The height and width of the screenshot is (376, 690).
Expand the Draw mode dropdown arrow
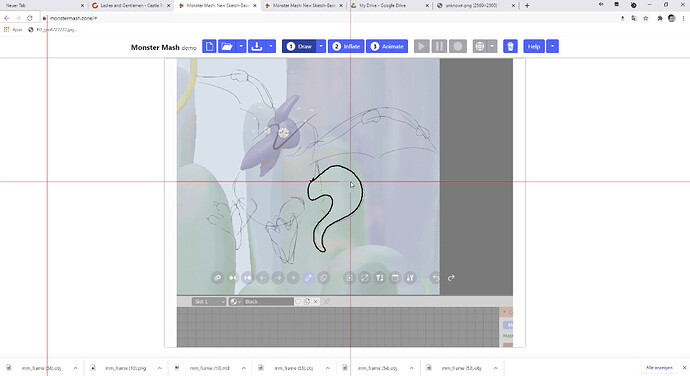(321, 46)
